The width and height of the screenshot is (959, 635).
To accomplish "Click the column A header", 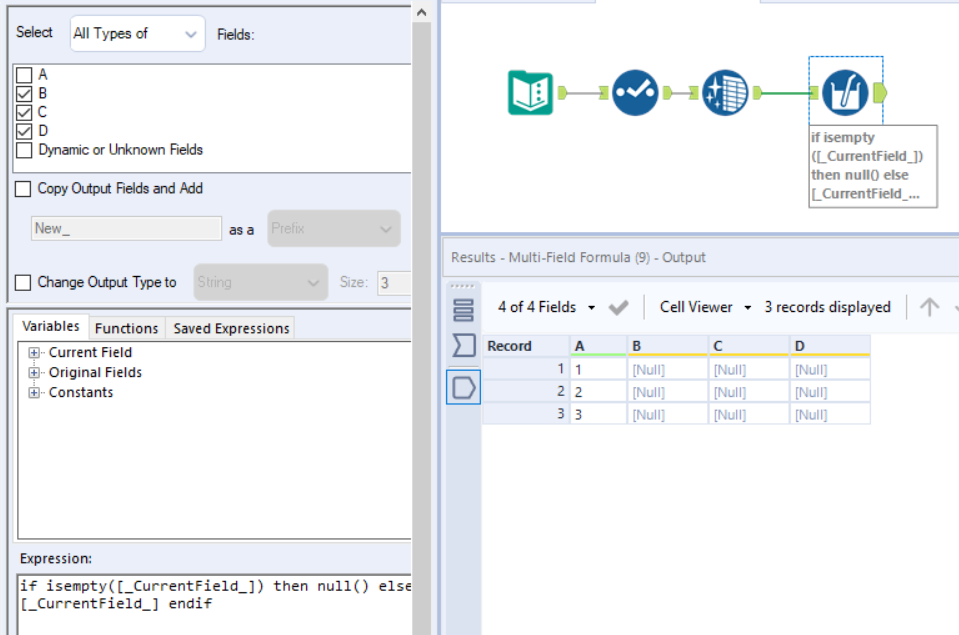I will pos(598,346).
